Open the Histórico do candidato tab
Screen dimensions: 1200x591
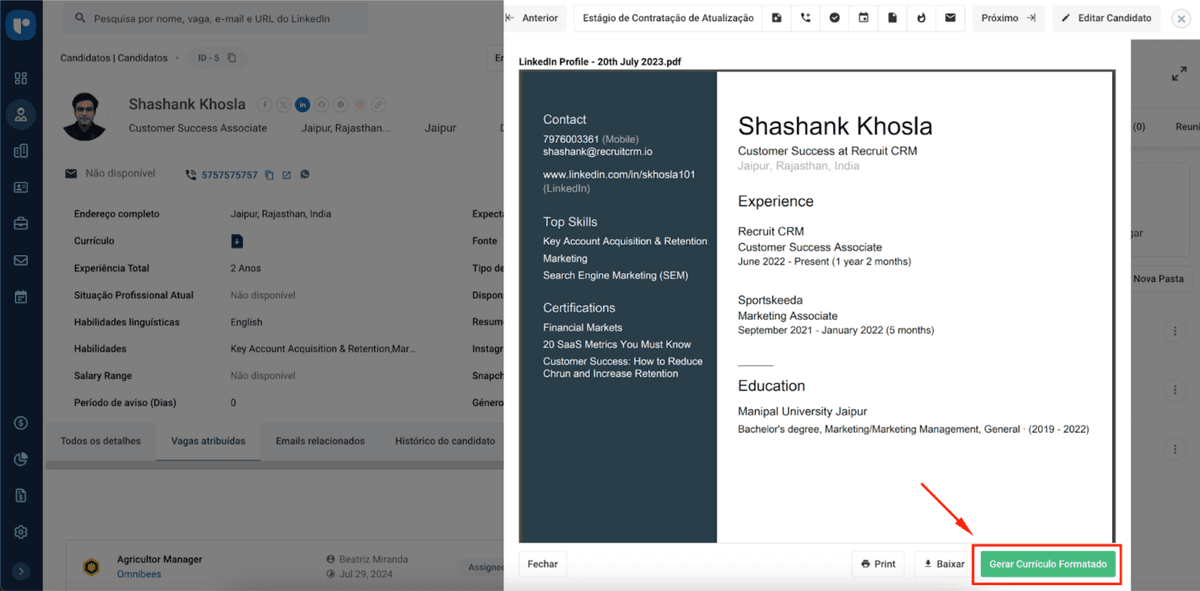[444, 441]
